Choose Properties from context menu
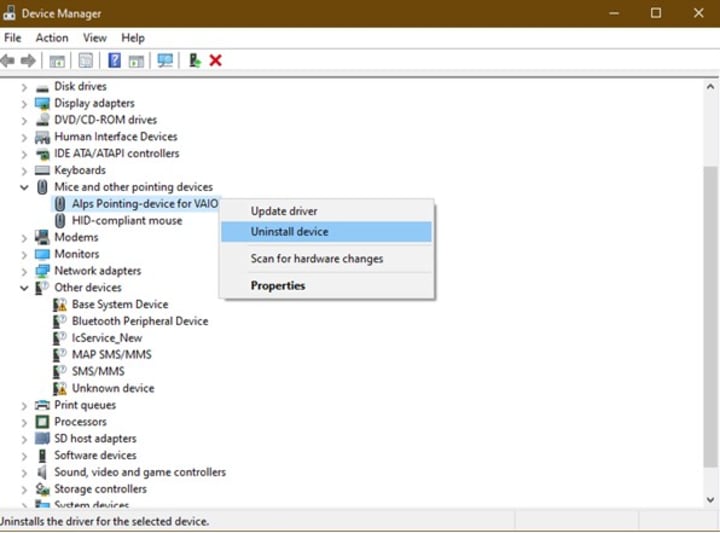 click(x=326, y=286)
